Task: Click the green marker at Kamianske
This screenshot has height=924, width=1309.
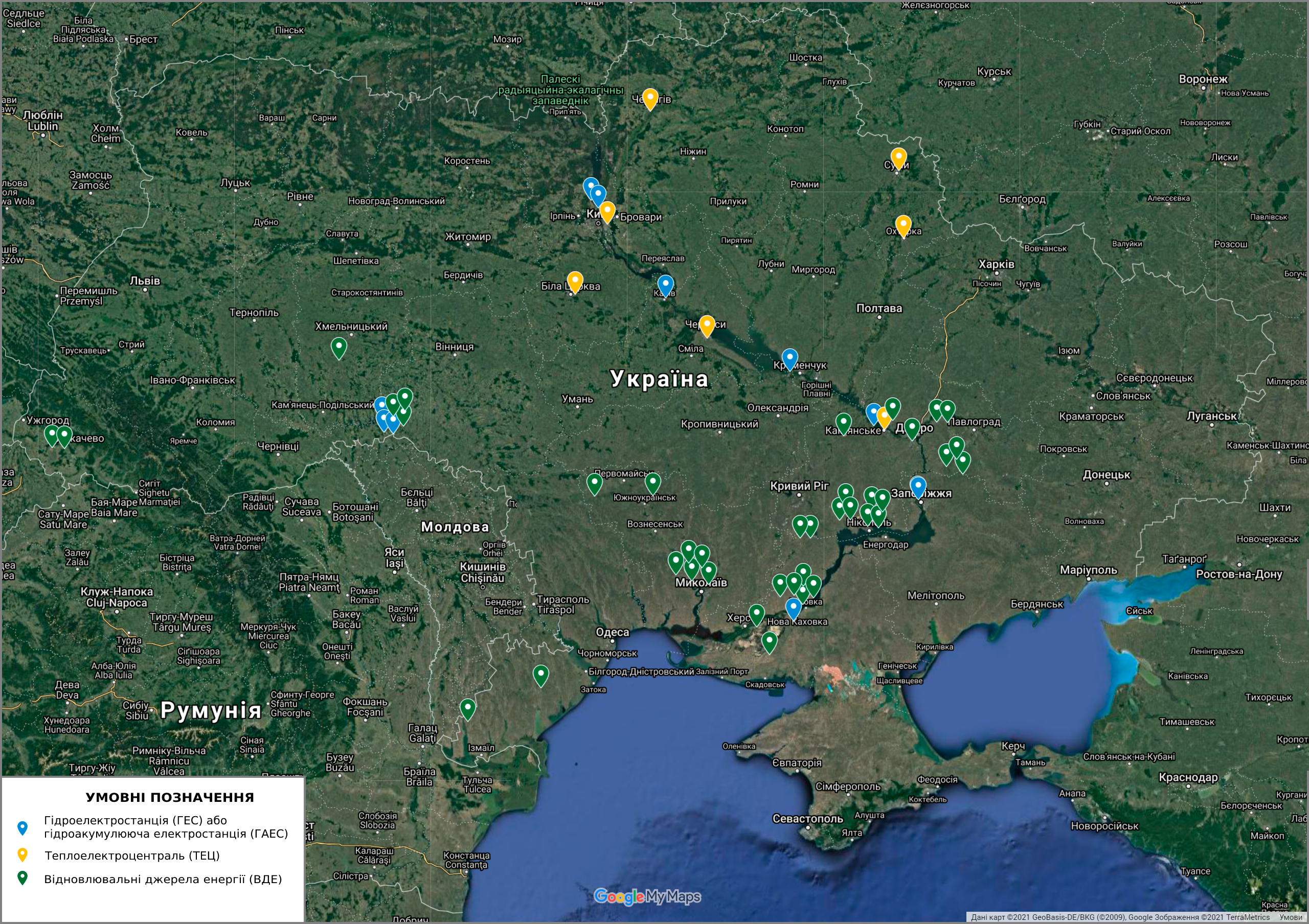Action: pyautogui.click(x=843, y=424)
